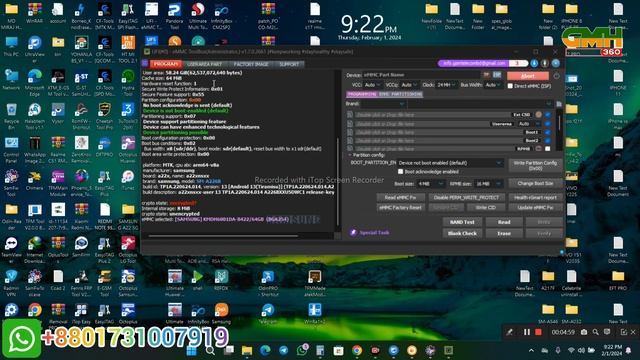Viewport: 640px width, 360px height.
Task: Open the Boot size dropdown
Action: (x=431, y=184)
